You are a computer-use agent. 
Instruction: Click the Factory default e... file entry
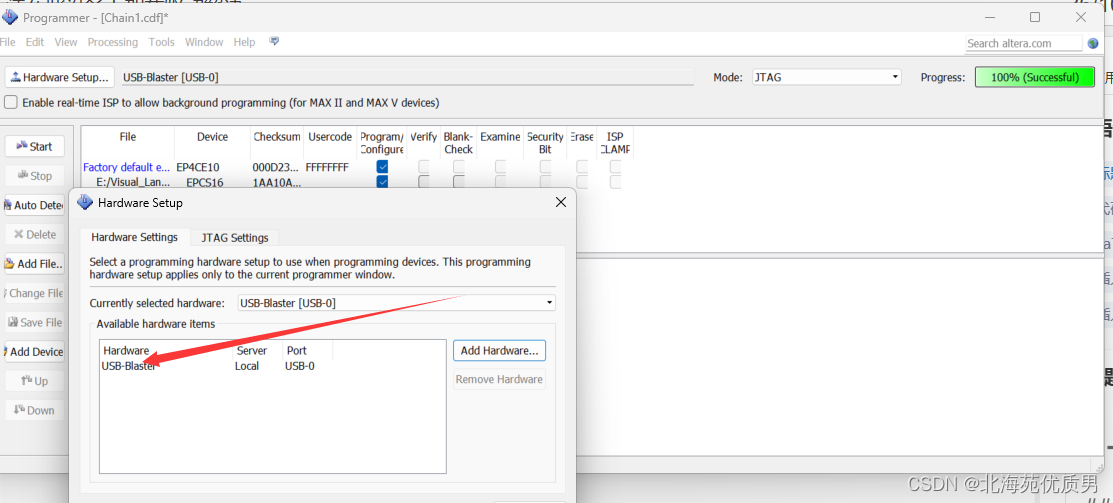pos(126,167)
